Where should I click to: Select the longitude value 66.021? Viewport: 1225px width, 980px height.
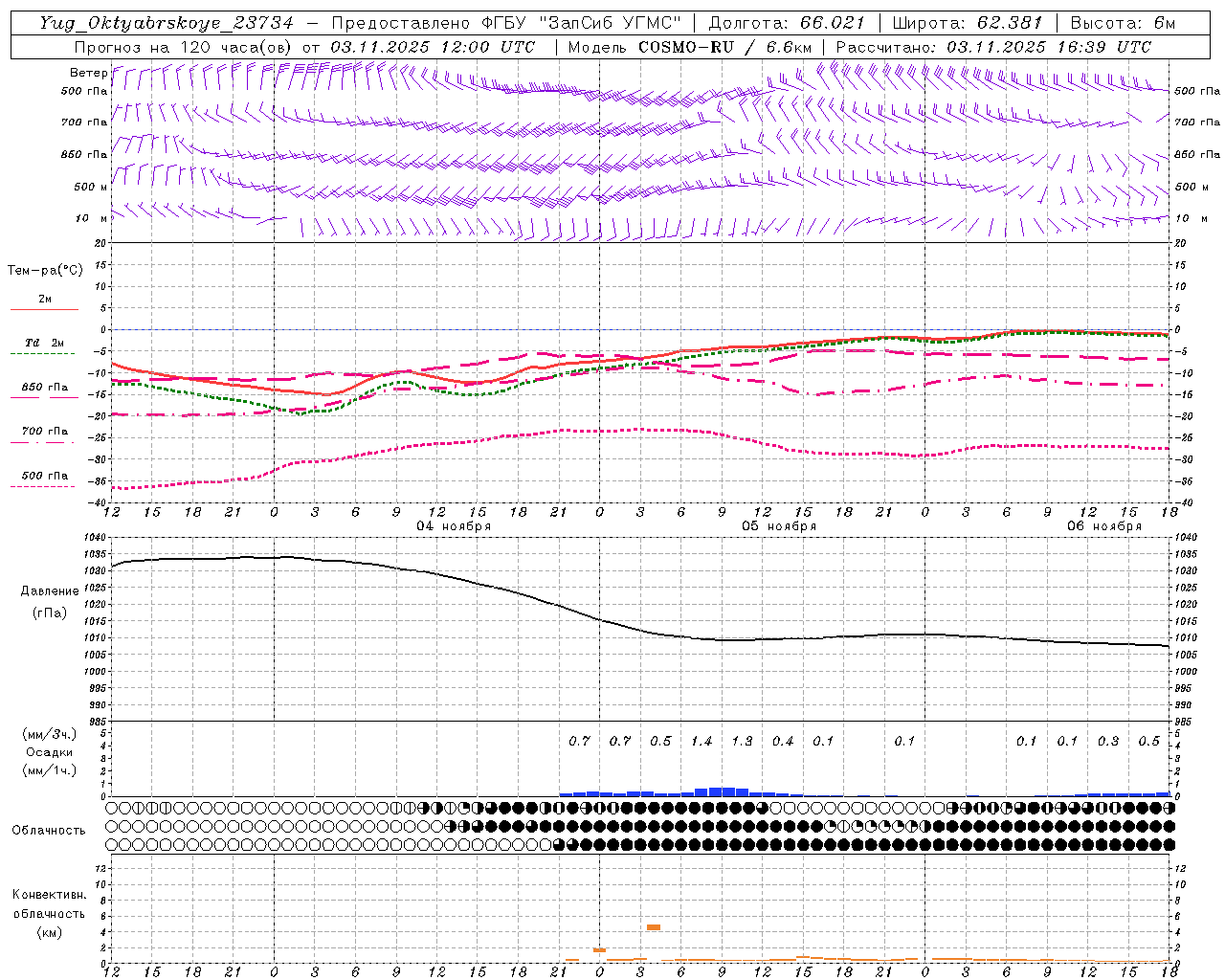[833, 23]
